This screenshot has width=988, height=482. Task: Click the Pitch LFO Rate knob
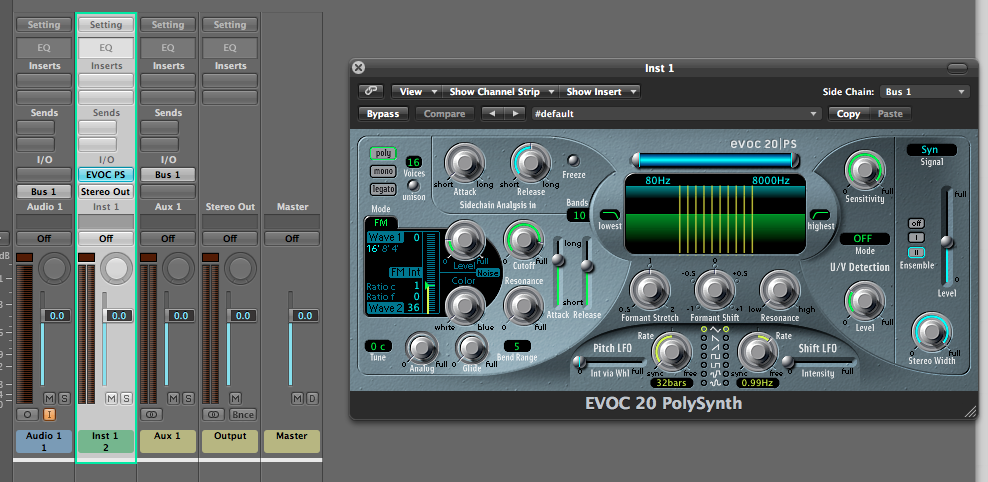(671, 352)
